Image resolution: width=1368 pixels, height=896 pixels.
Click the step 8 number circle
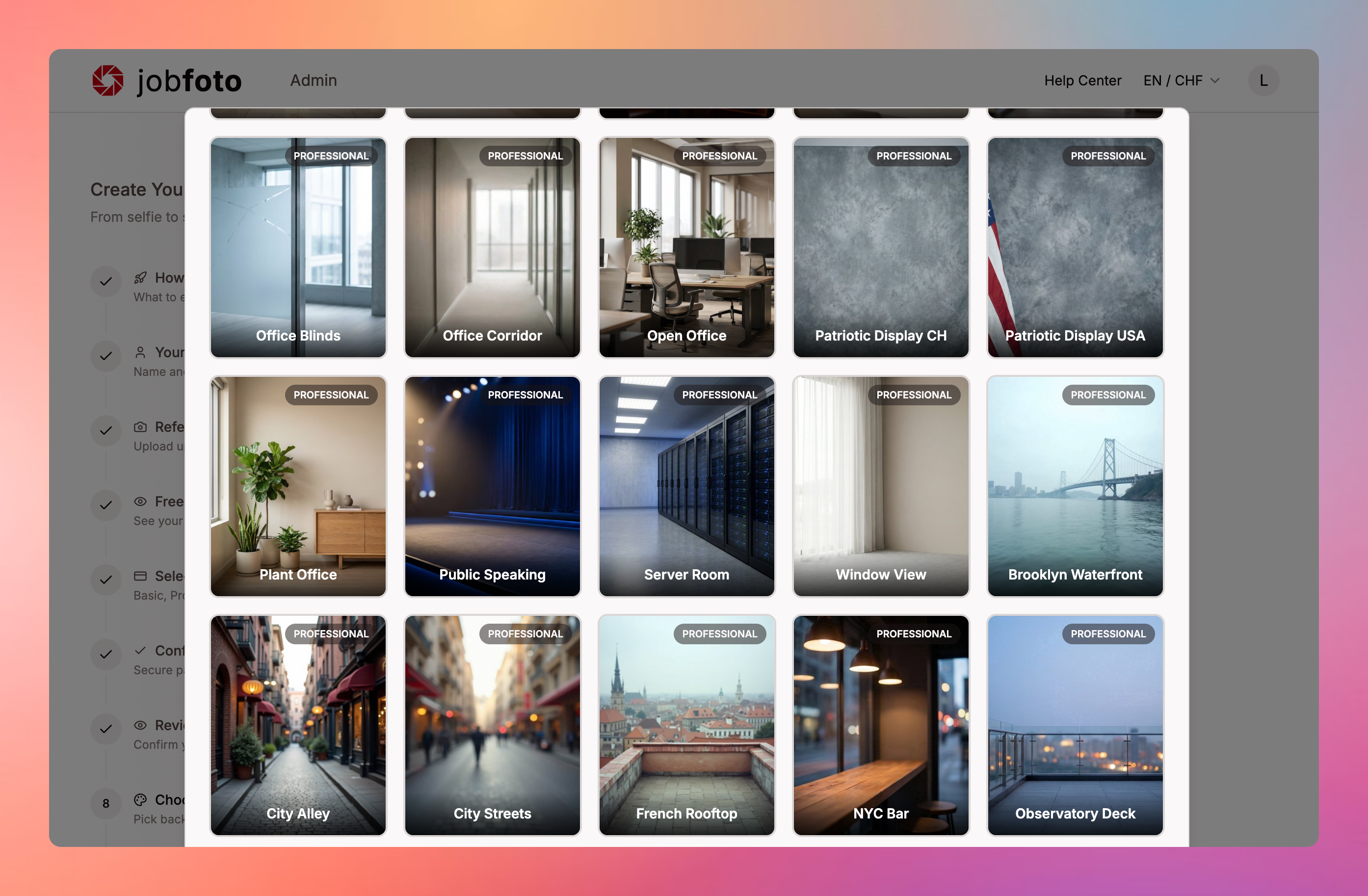106,803
